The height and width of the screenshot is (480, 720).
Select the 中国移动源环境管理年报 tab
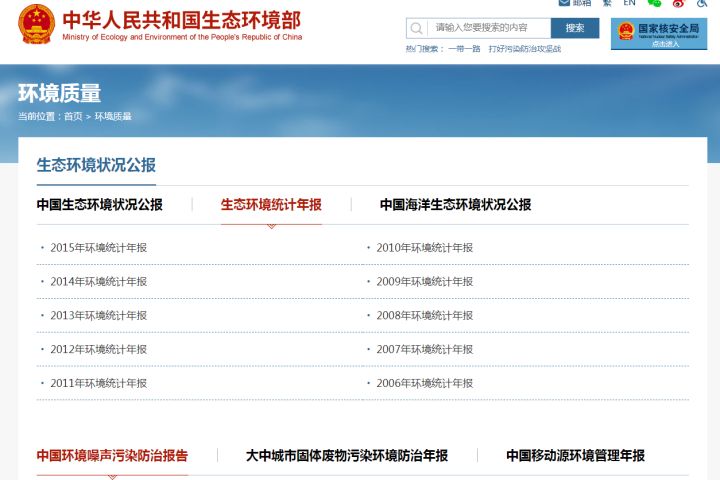pyautogui.click(x=575, y=456)
